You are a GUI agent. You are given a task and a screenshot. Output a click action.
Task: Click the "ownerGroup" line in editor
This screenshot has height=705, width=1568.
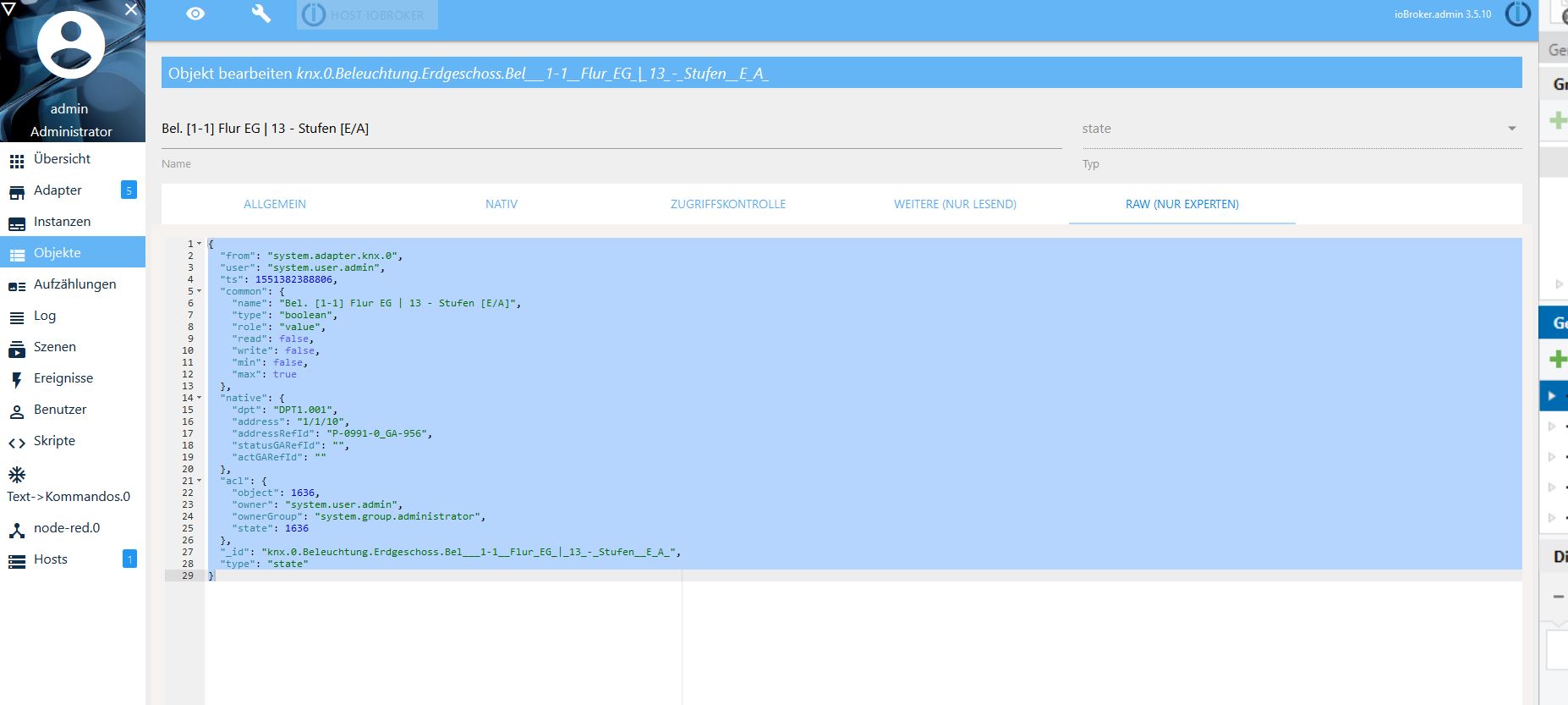pyautogui.click(x=359, y=516)
